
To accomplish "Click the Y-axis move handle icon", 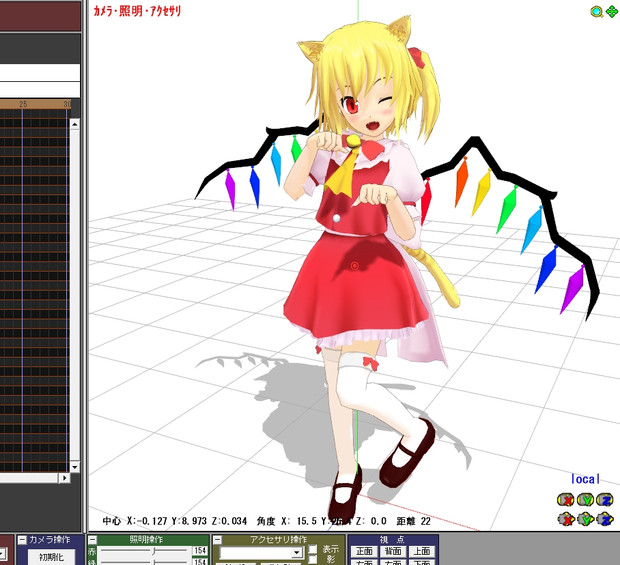I will pos(586,519).
